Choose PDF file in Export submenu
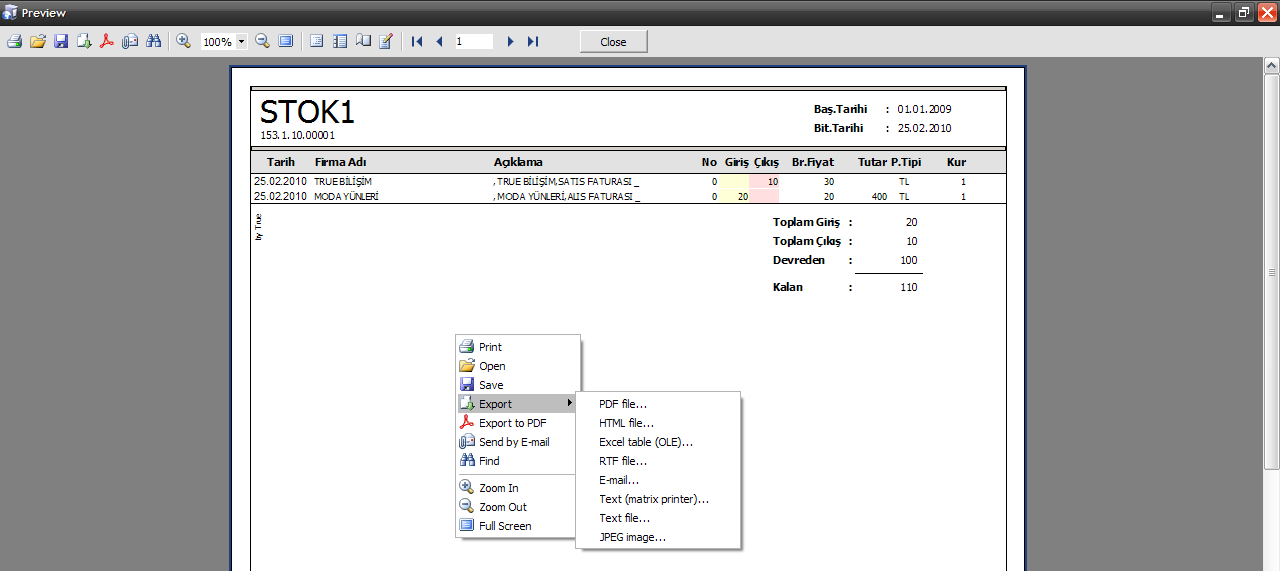1280x571 pixels. click(623, 404)
